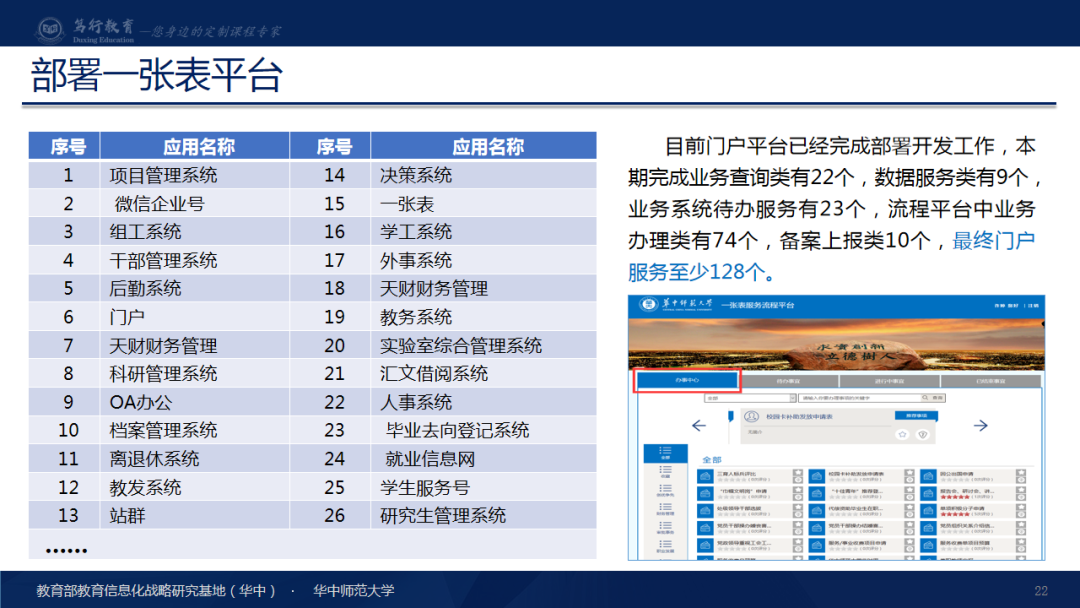This screenshot has width=1080, height=608.
Task: Click the table cell 汇文借阅系统
Action: point(434,374)
